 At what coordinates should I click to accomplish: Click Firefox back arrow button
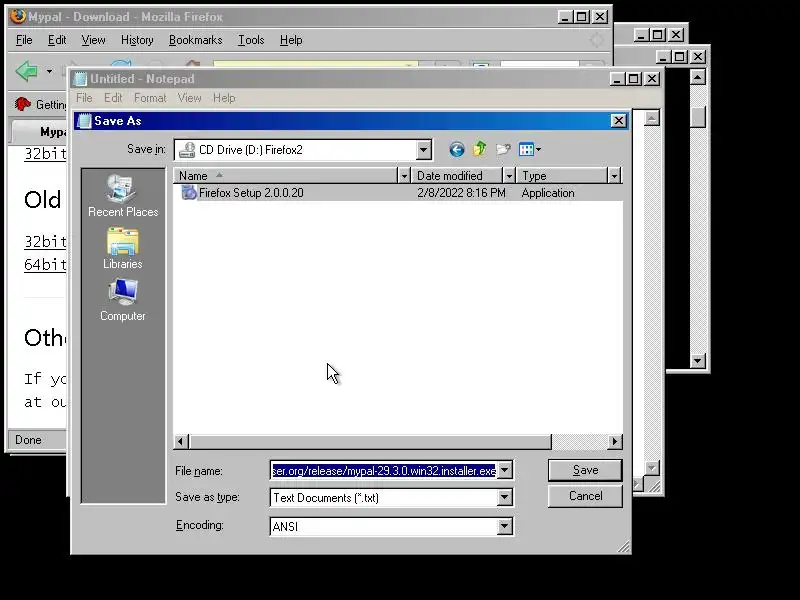click(27, 71)
